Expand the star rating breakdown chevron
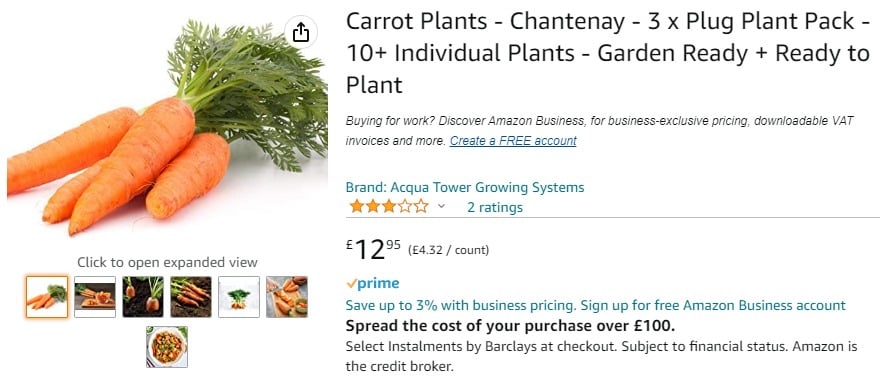Image resolution: width=895 pixels, height=383 pixels. [441, 207]
